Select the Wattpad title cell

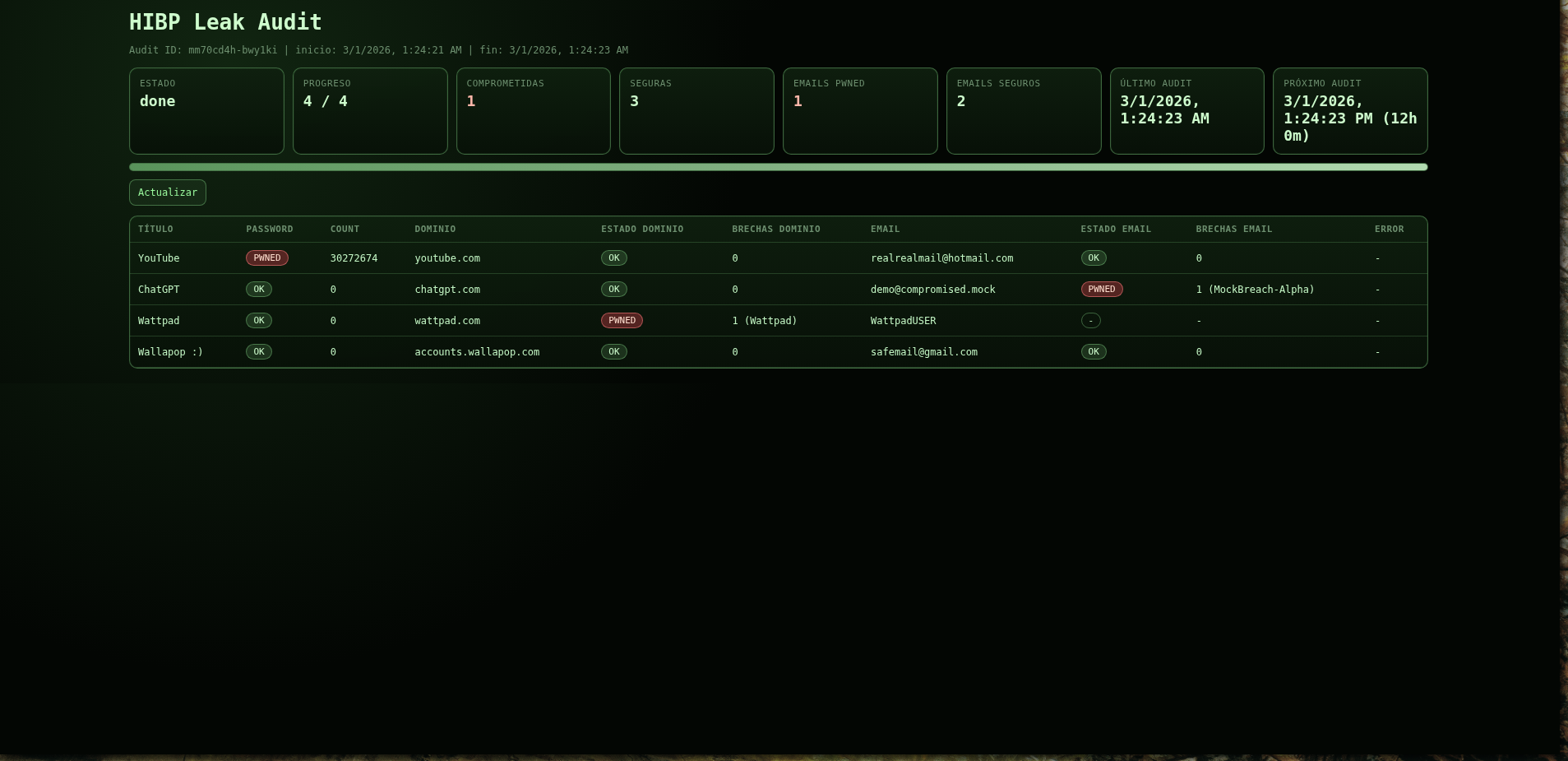[x=159, y=321]
